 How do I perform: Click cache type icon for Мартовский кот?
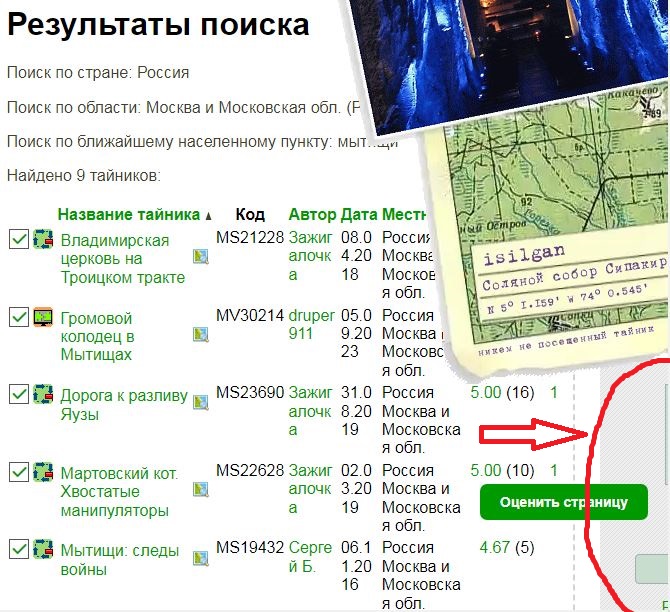point(43,472)
